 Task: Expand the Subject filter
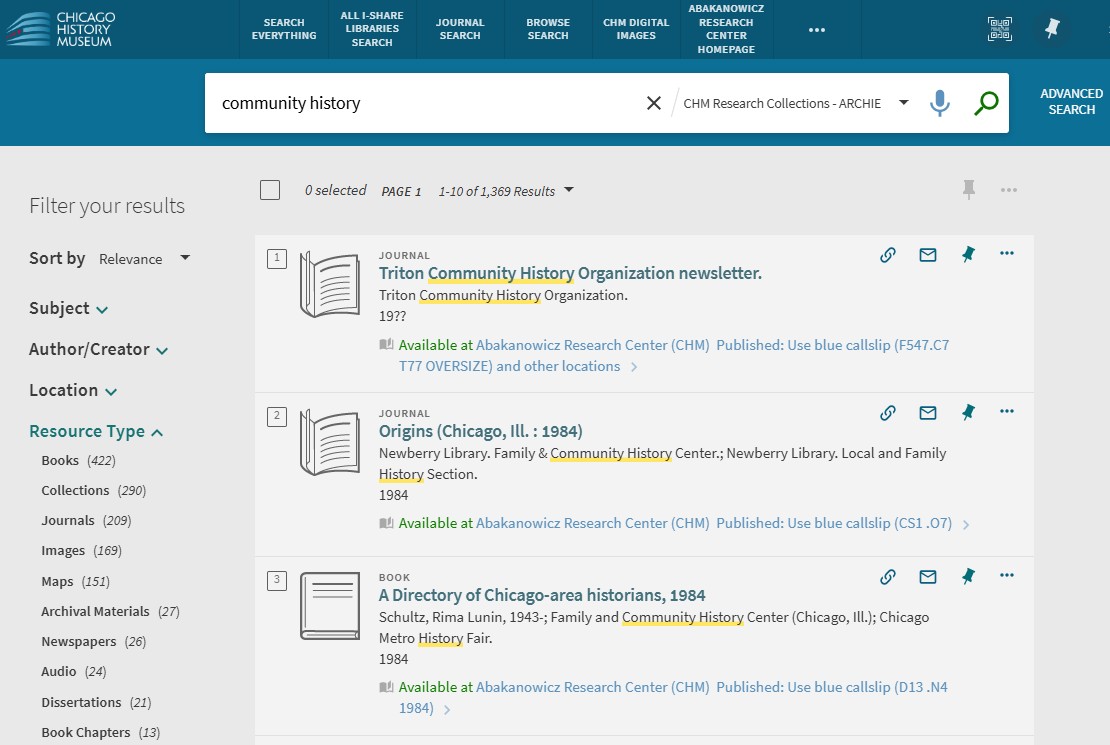[x=69, y=309]
